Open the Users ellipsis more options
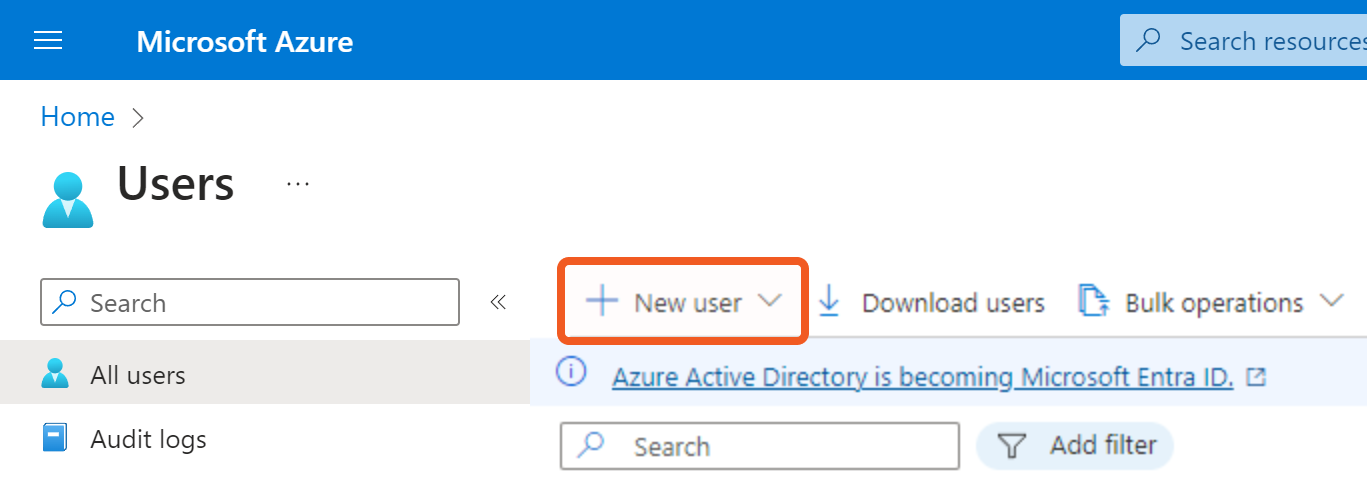This screenshot has height=480, width=1367. [298, 184]
